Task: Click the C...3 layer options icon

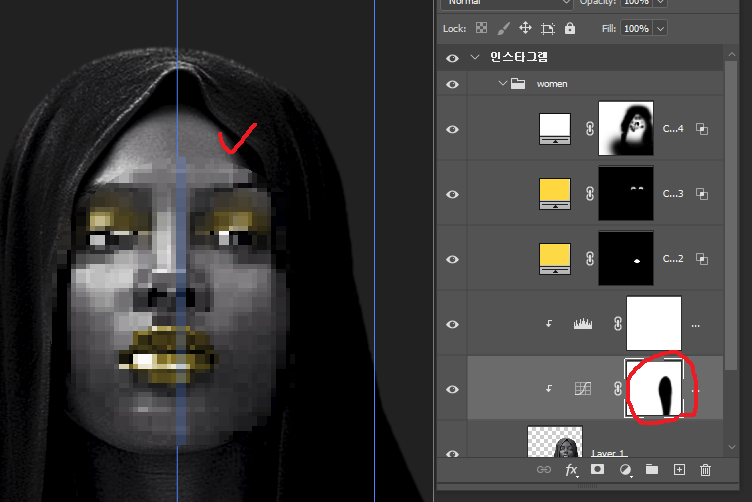Action: 702,194
